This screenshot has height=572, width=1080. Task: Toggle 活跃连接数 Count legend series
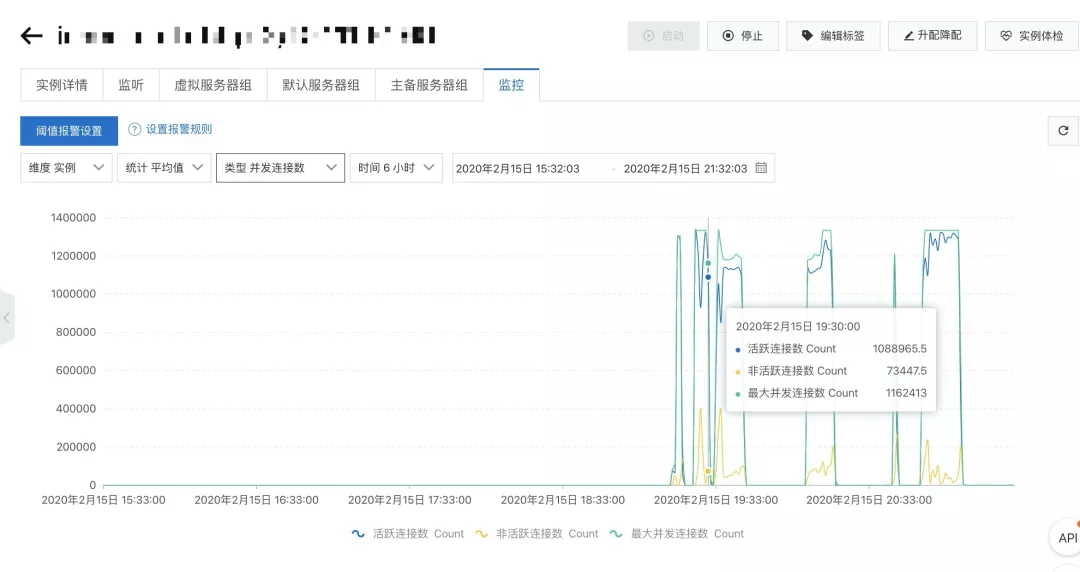(x=408, y=533)
